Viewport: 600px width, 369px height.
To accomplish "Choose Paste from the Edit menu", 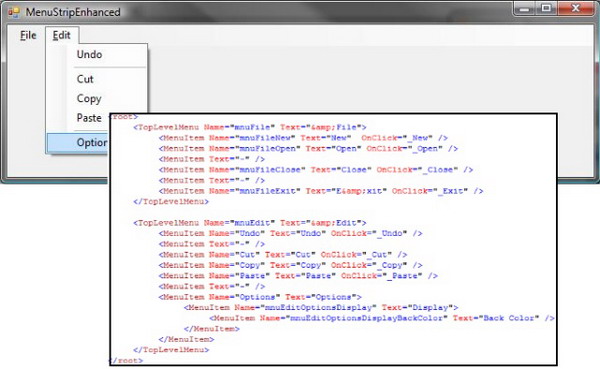I will [x=89, y=118].
